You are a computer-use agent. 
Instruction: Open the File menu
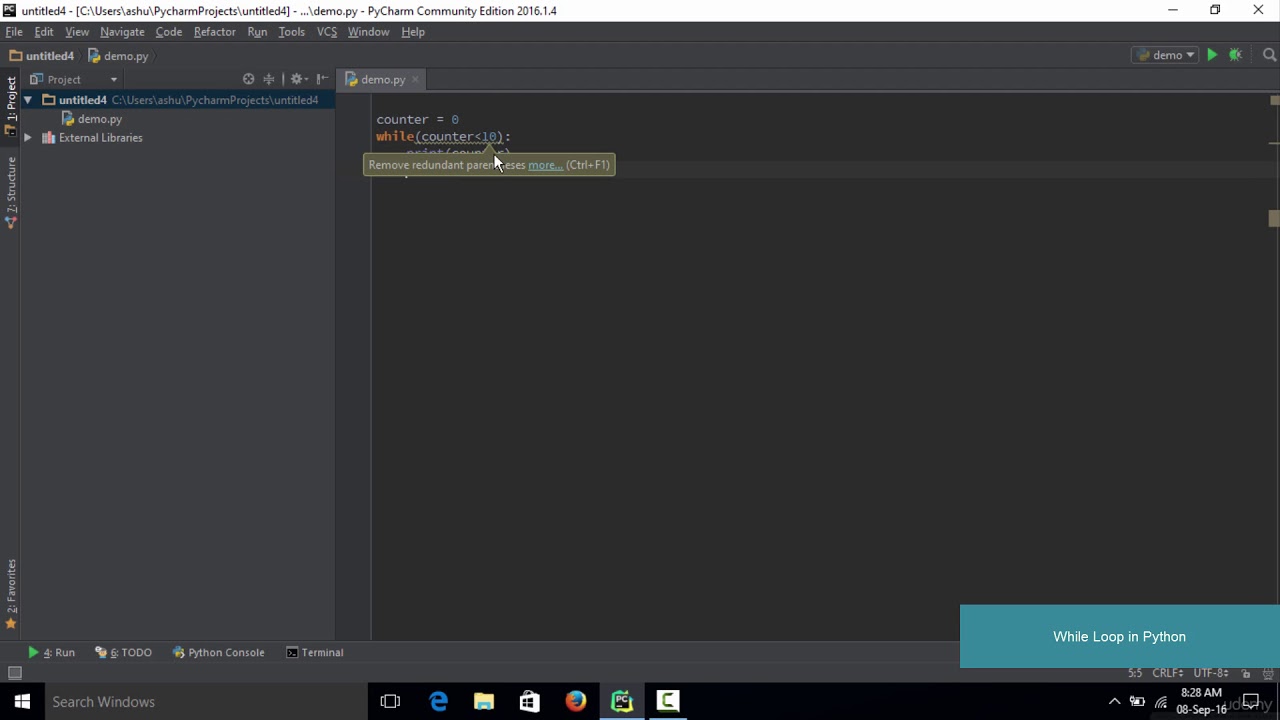coord(14,32)
